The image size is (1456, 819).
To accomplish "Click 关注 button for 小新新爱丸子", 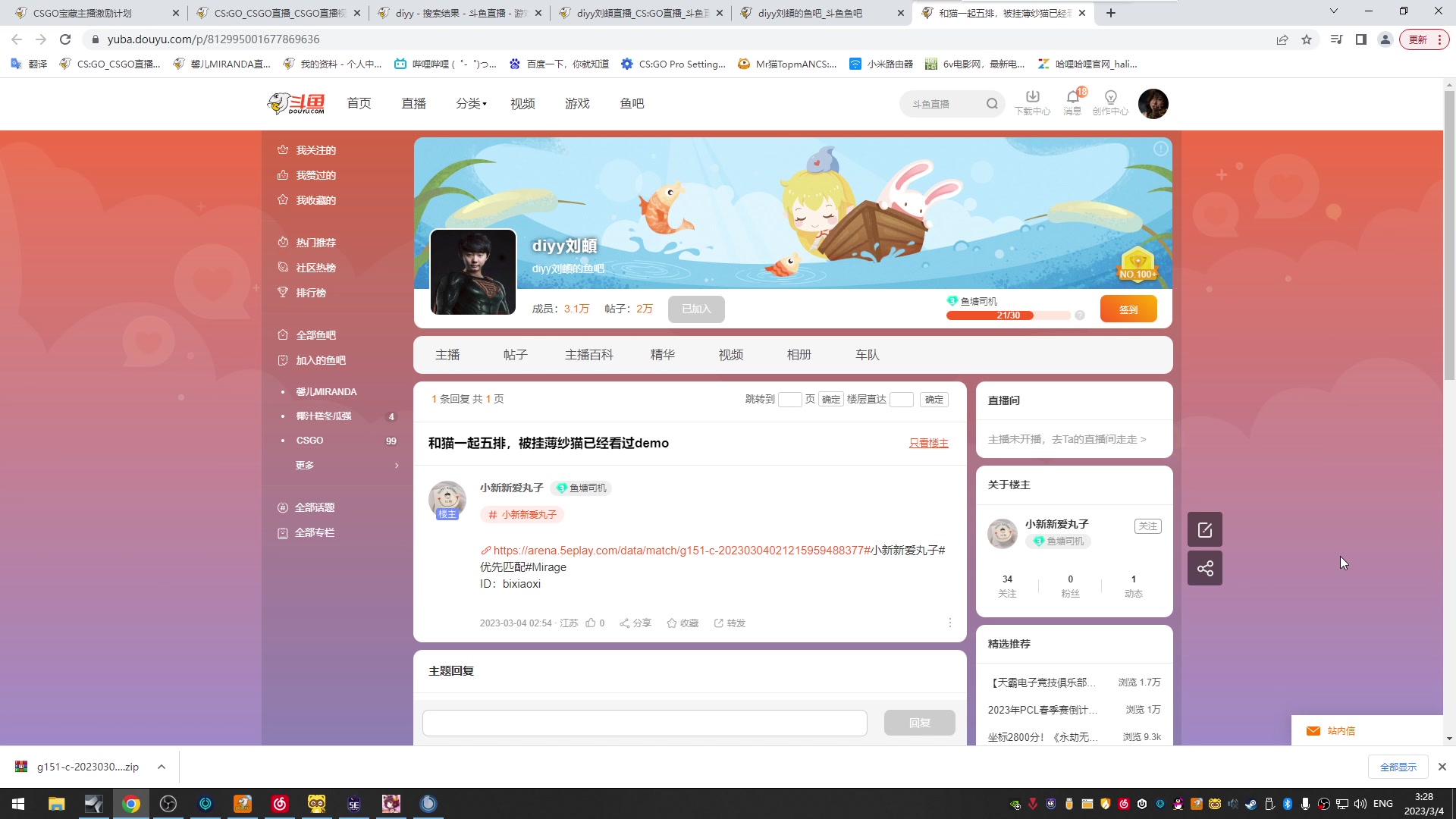I will (1148, 526).
